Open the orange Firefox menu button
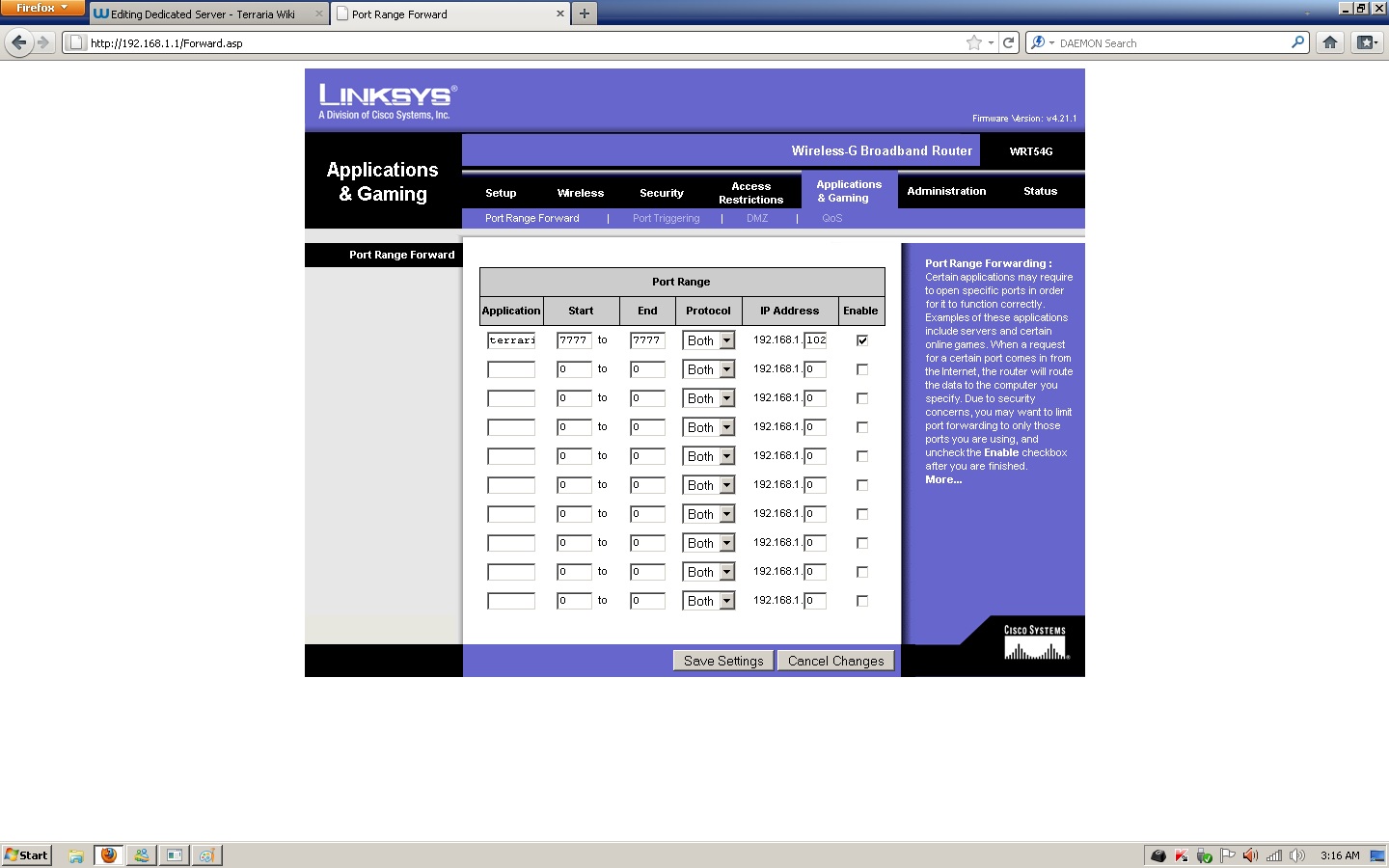This screenshot has height=868, width=1389. pyautogui.click(x=42, y=8)
